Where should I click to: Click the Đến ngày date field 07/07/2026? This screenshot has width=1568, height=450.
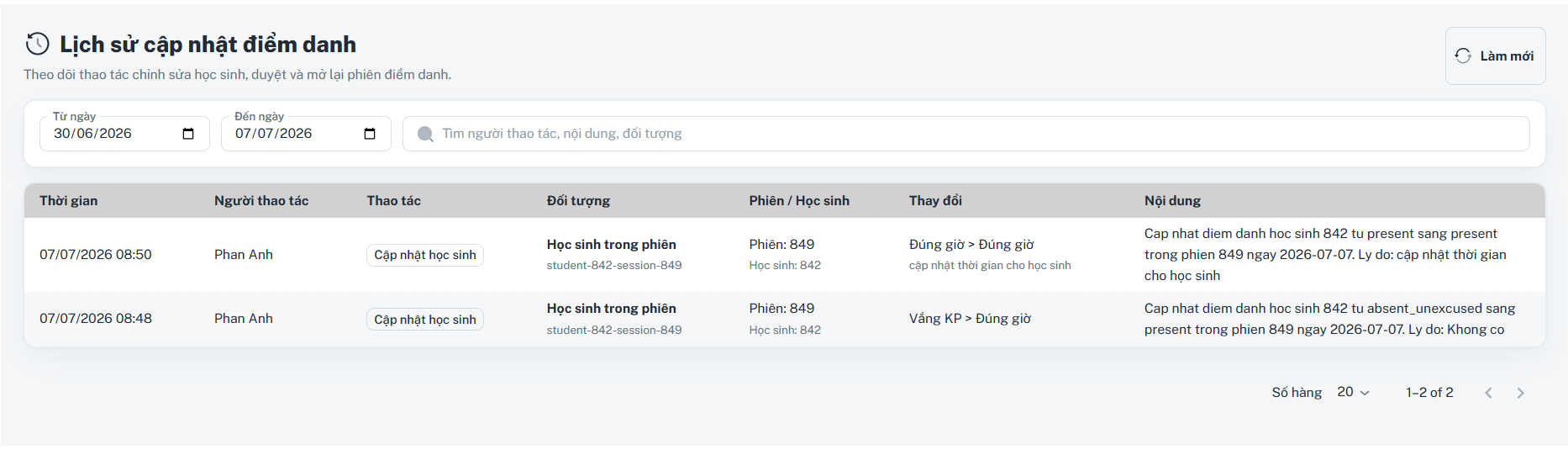click(306, 134)
